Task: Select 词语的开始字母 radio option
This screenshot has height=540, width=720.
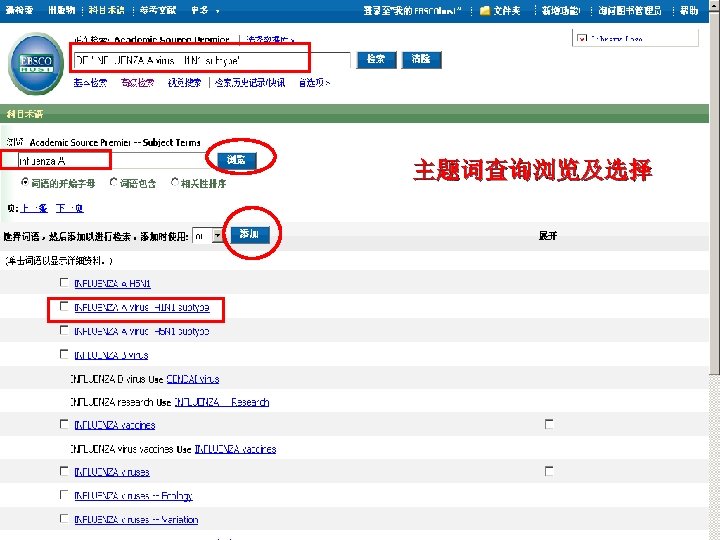Action: (x=25, y=182)
